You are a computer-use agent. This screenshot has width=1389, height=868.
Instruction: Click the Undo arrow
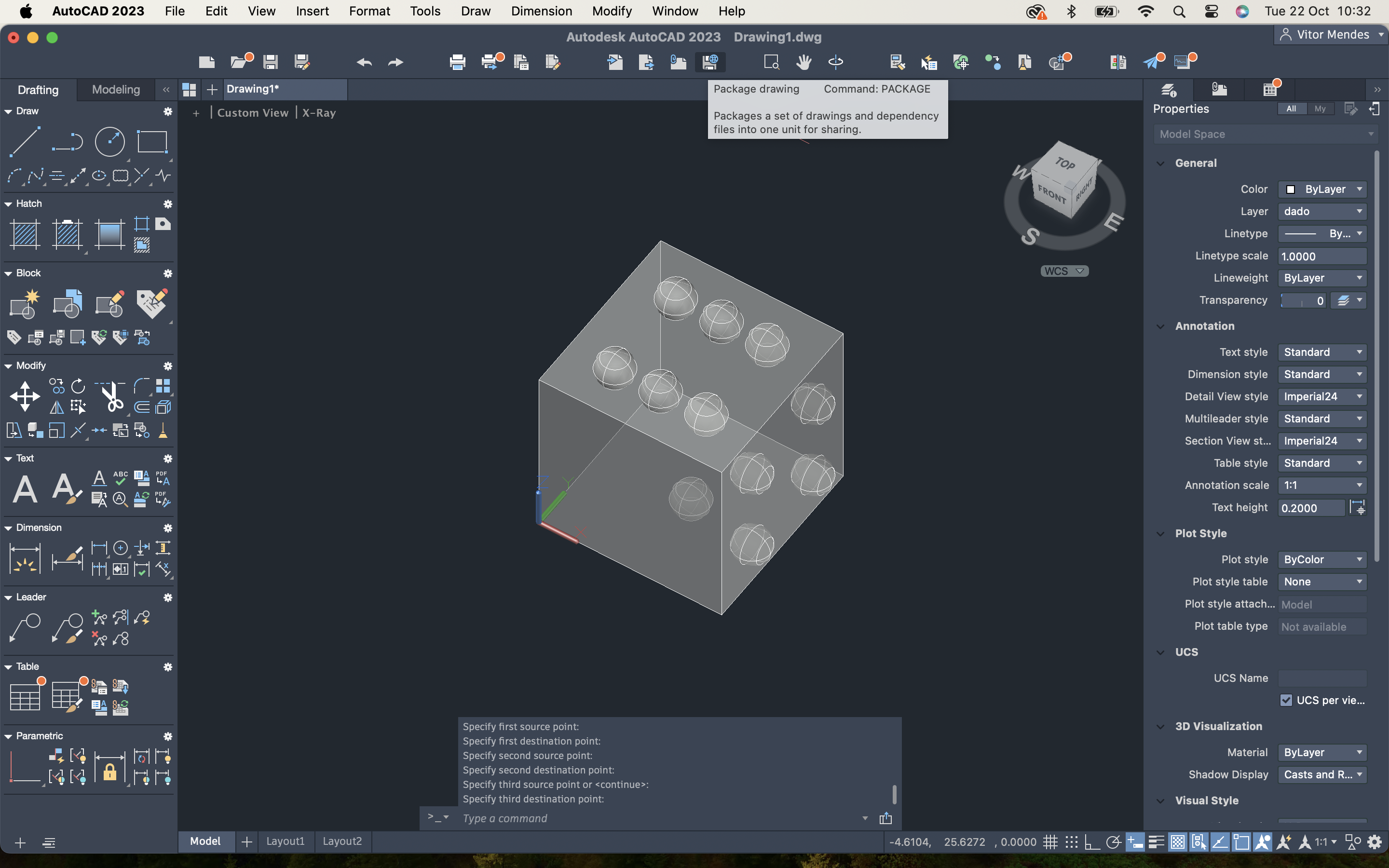tap(364, 62)
